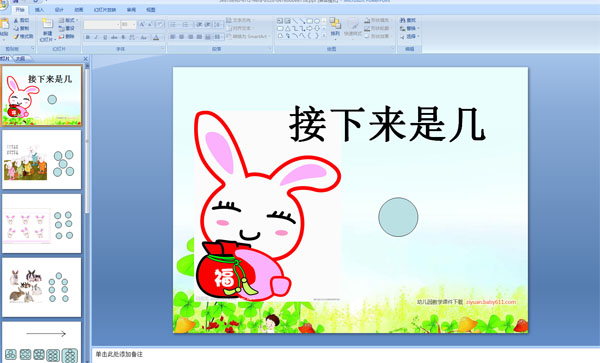
Task: Click the Select button in Editing group
Action: point(410,36)
